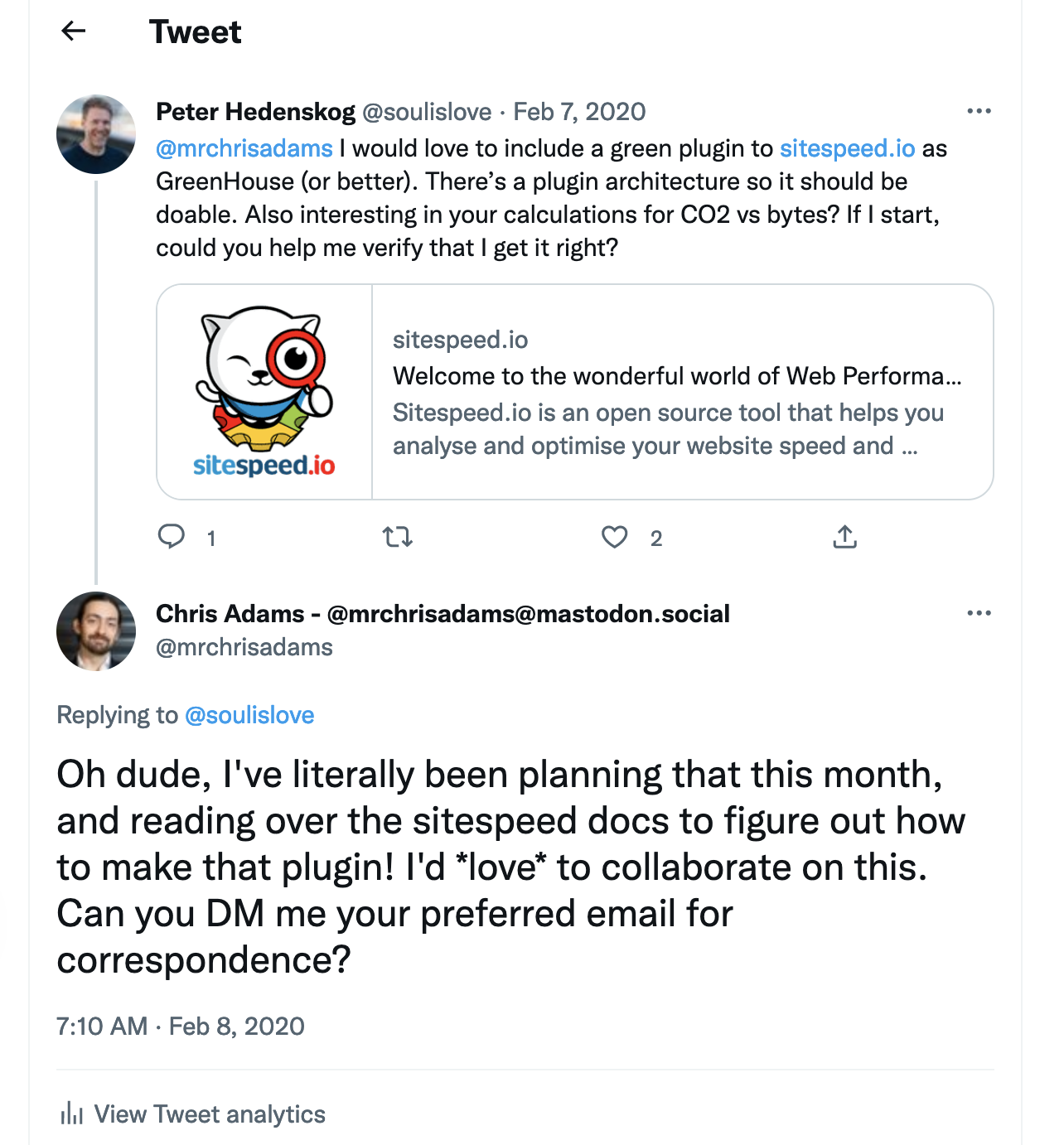Viewport: 1064px width, 1145px height.
Task: Click the analytics bar chart icon
Action: [x=71, y=1113]
